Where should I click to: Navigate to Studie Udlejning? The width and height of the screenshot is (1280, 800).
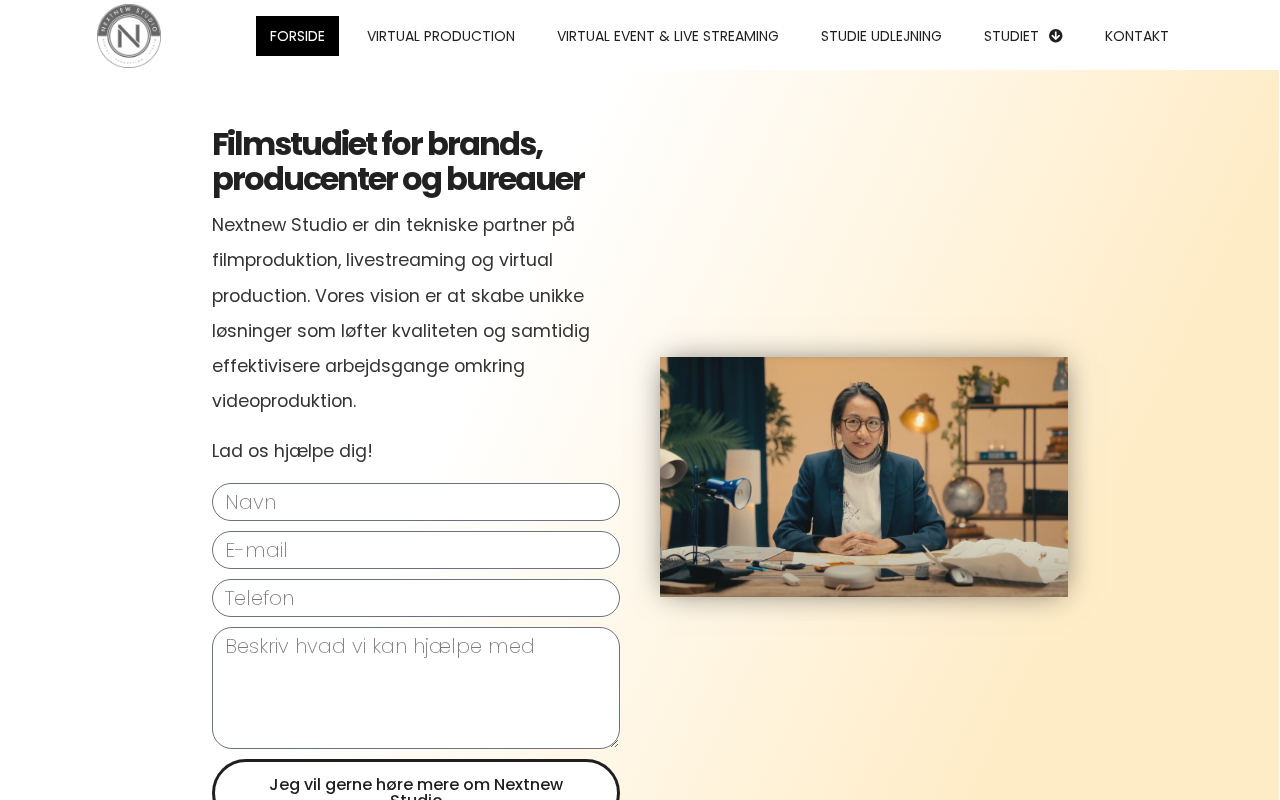881,36
